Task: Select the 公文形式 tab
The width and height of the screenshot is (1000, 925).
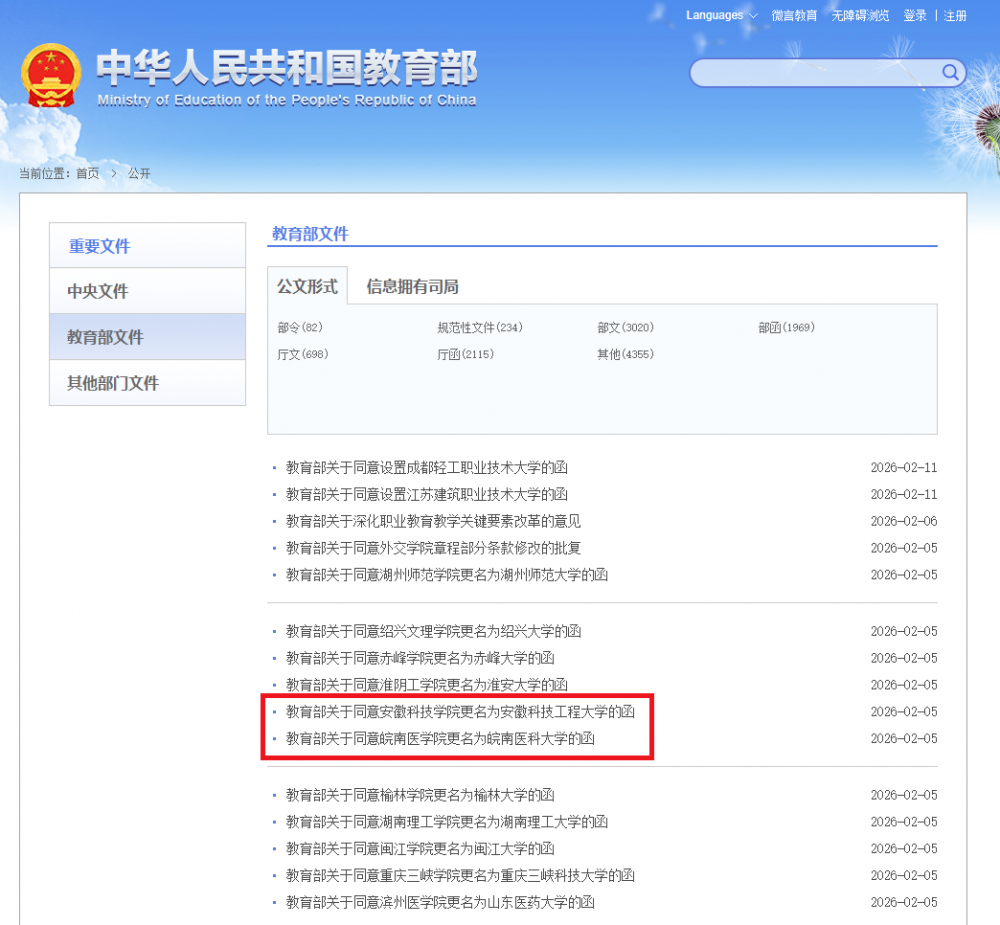Action: tap(306, 284)
